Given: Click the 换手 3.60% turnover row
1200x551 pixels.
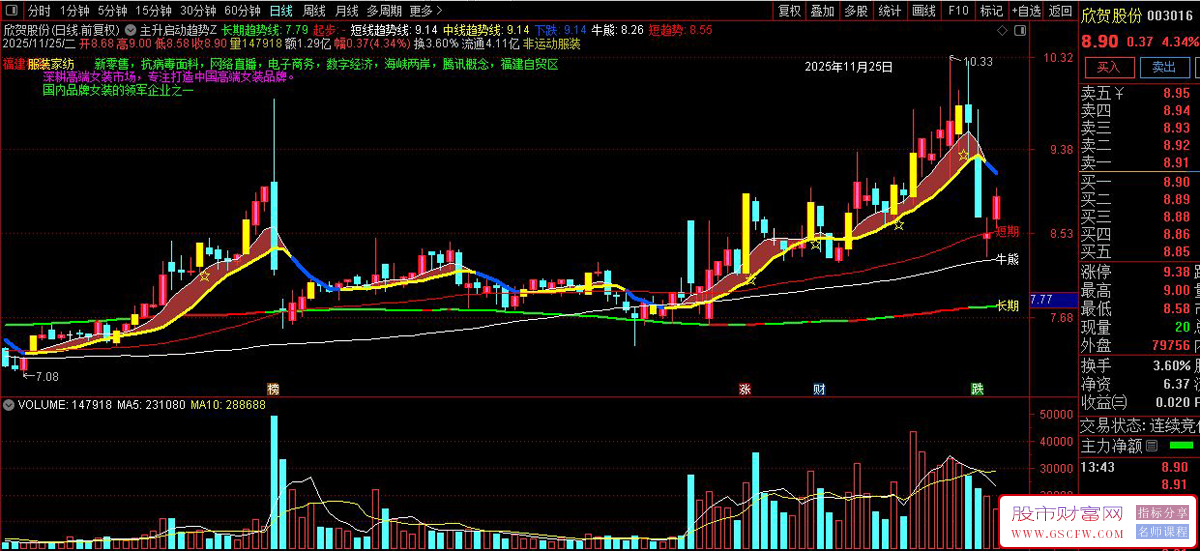Looking at the screenshot, I should pos(1140,365).
